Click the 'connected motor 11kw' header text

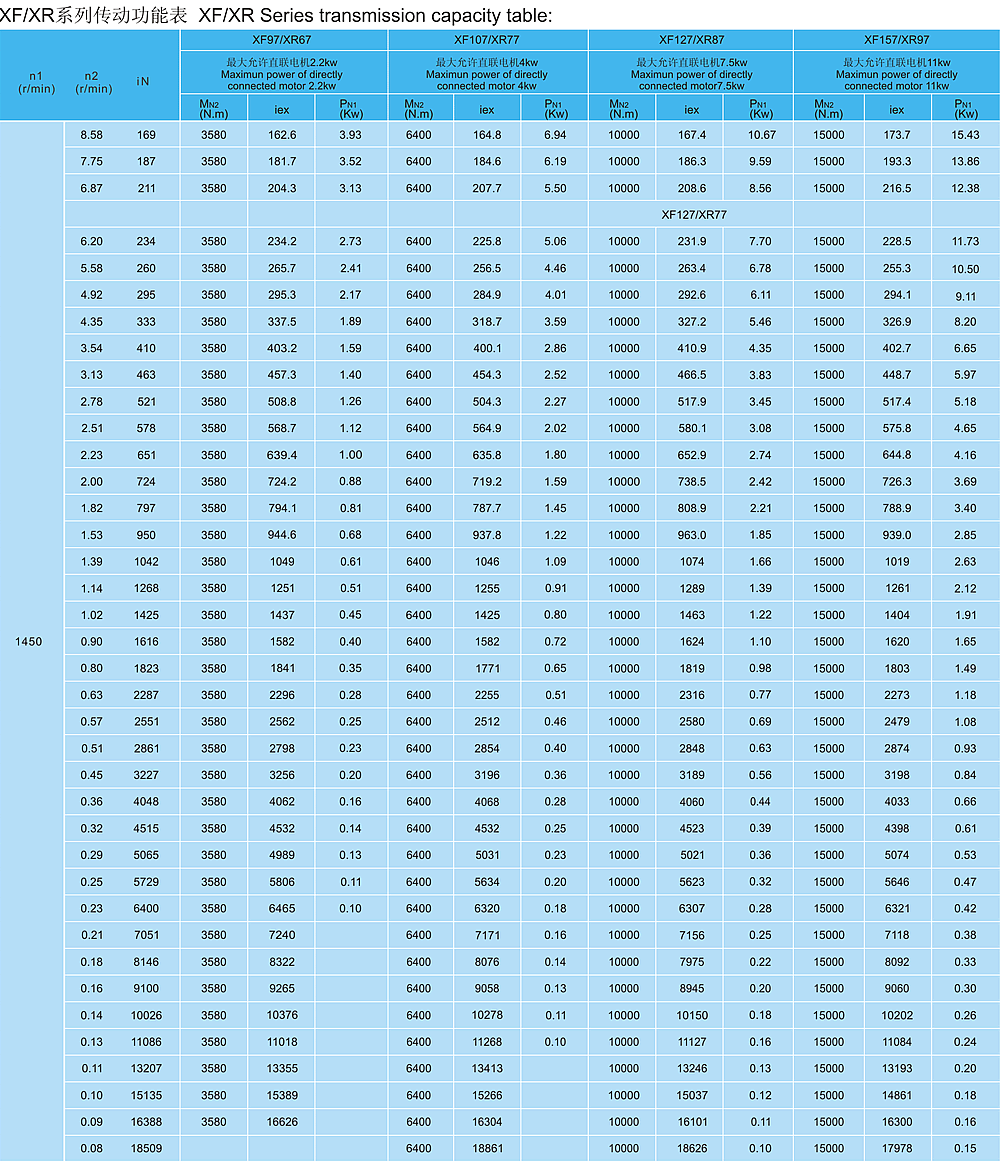896,86
